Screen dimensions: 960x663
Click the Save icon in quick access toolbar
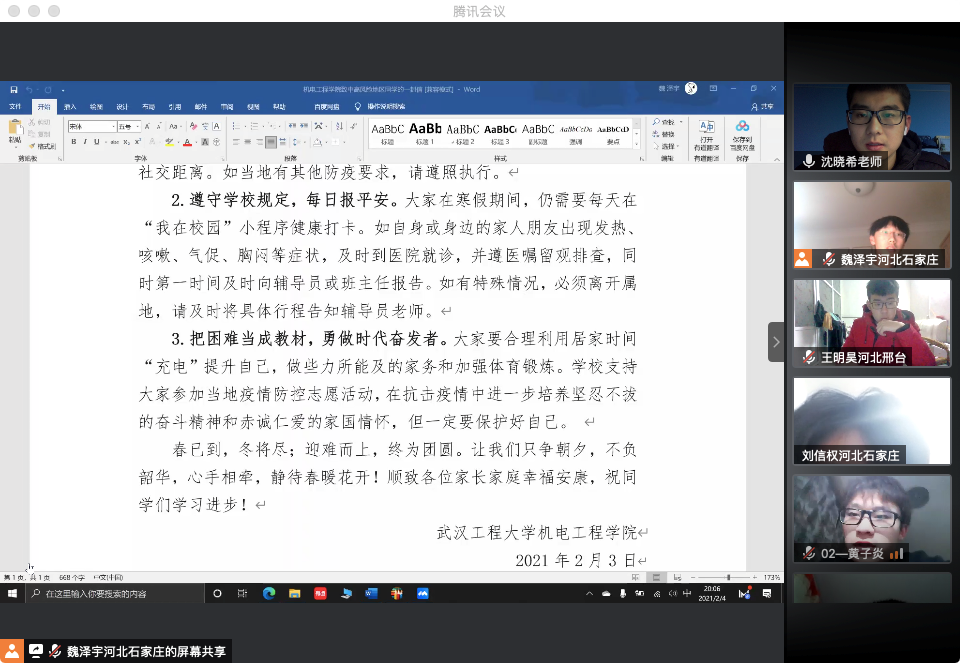tap(14, 89)
